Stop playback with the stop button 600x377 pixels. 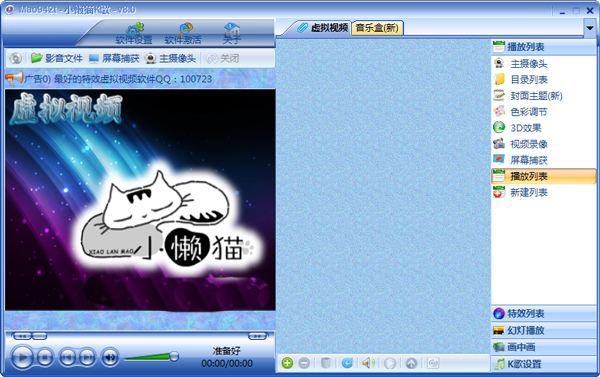click(x=45, y=357)
